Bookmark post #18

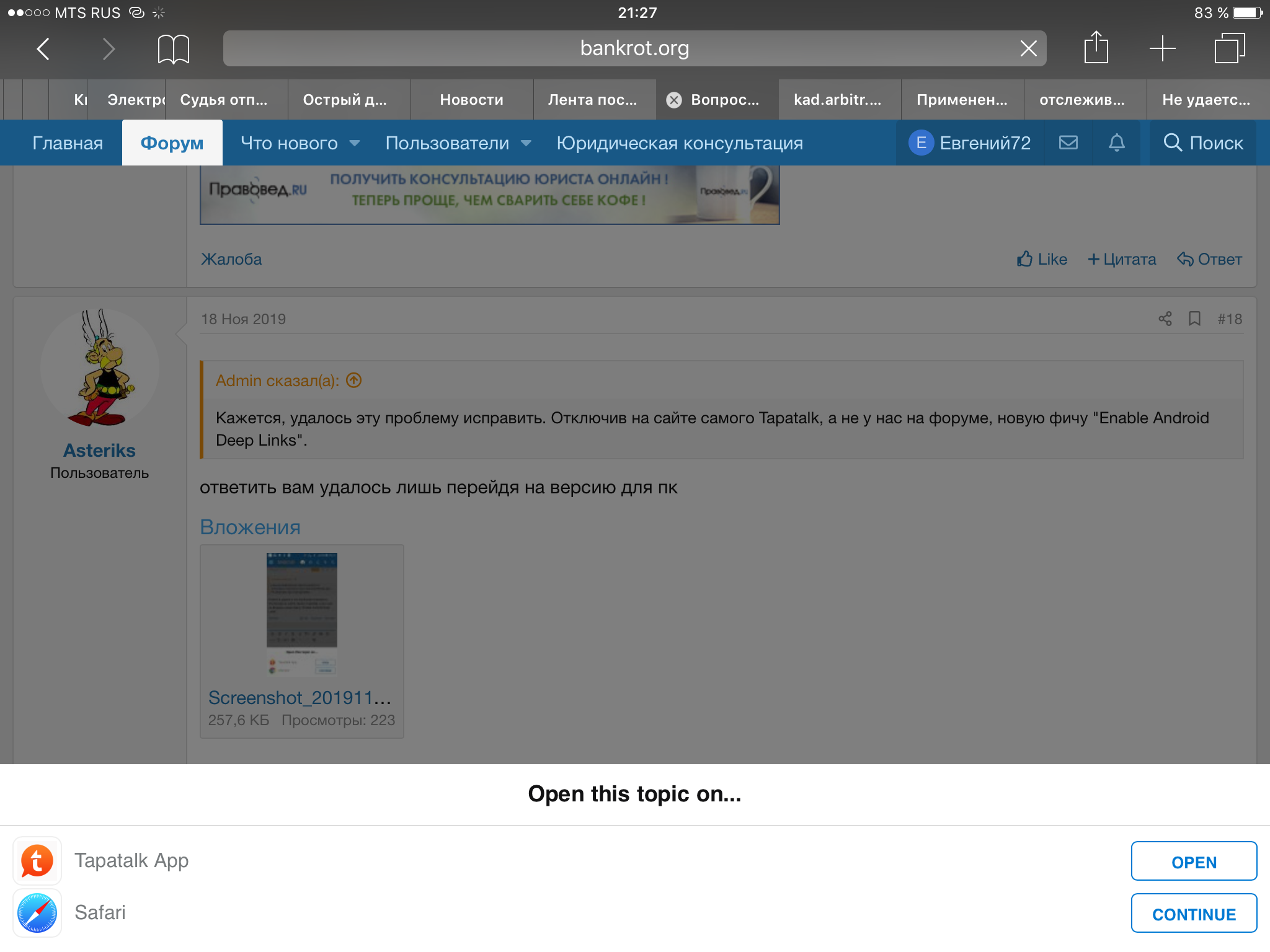1194,319
